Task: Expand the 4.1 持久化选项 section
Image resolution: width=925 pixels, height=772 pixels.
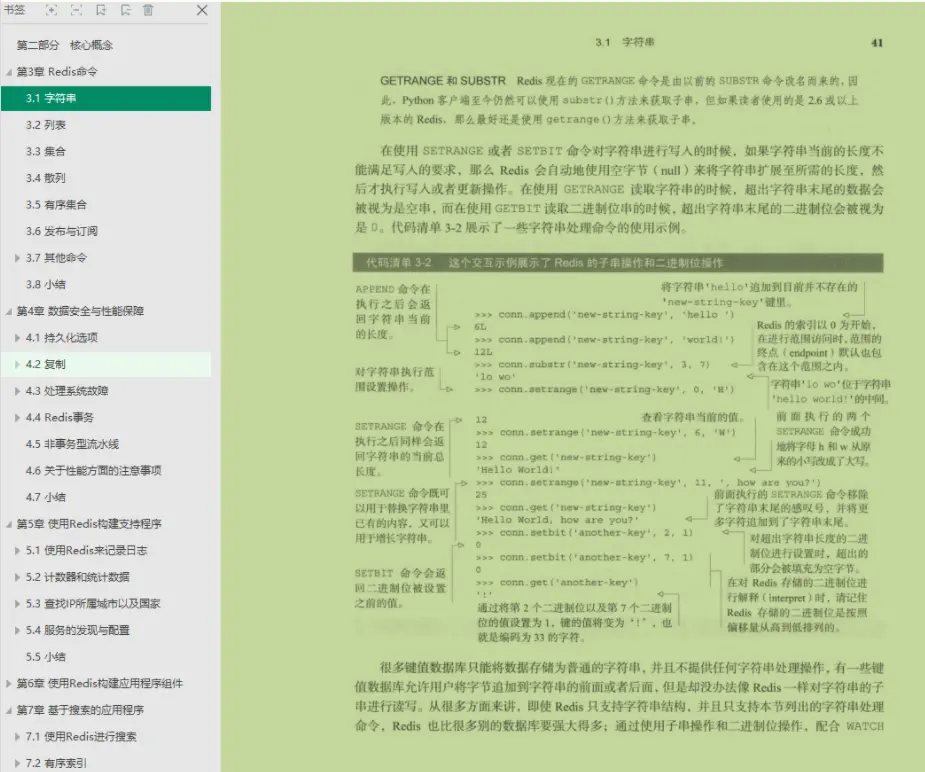Action: 18,338
